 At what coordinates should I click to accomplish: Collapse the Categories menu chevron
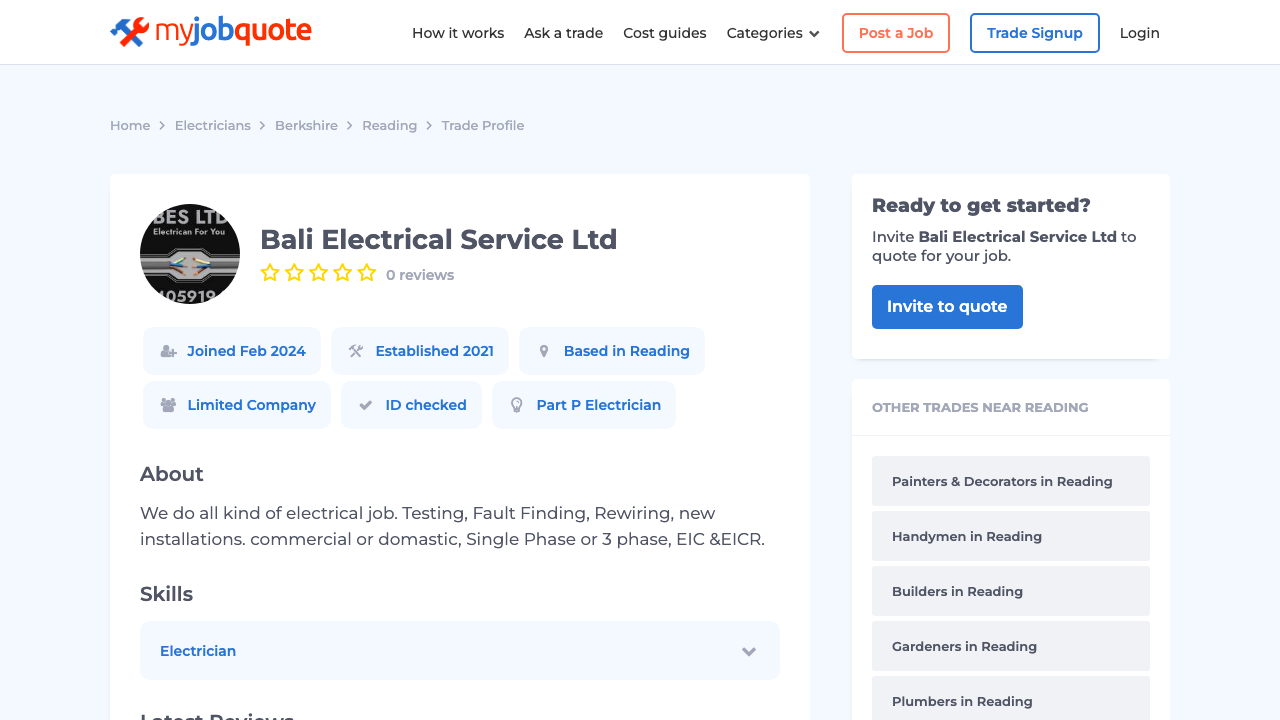tap(813, 33)
